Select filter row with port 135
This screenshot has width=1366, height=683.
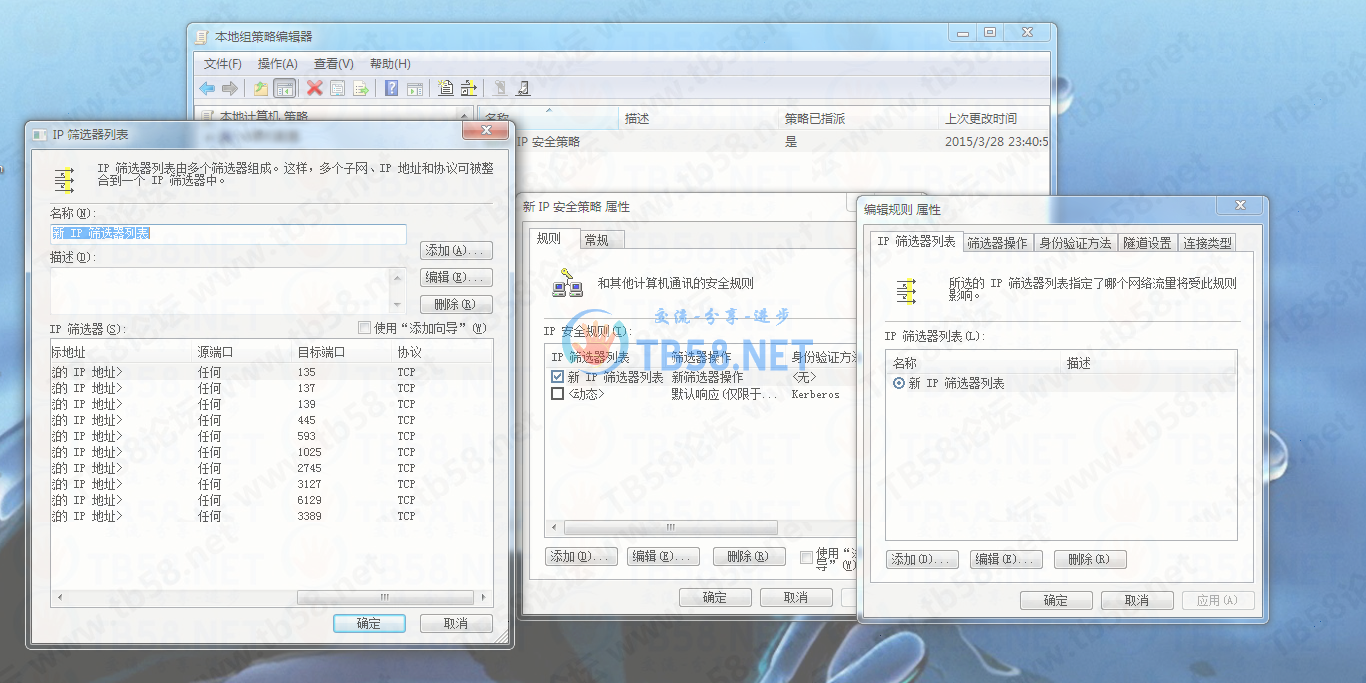(x=270, y=372)
